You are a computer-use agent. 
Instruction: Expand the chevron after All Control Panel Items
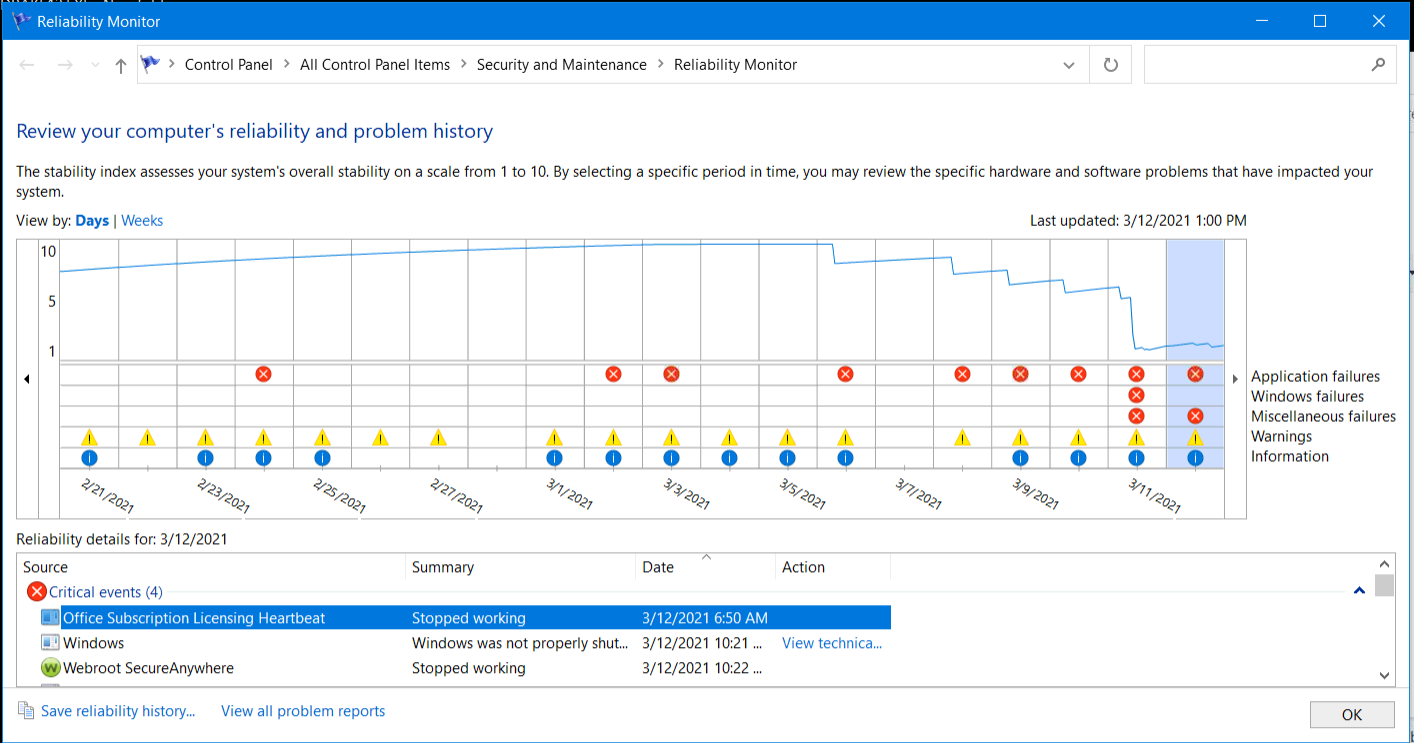click(464, 65)
